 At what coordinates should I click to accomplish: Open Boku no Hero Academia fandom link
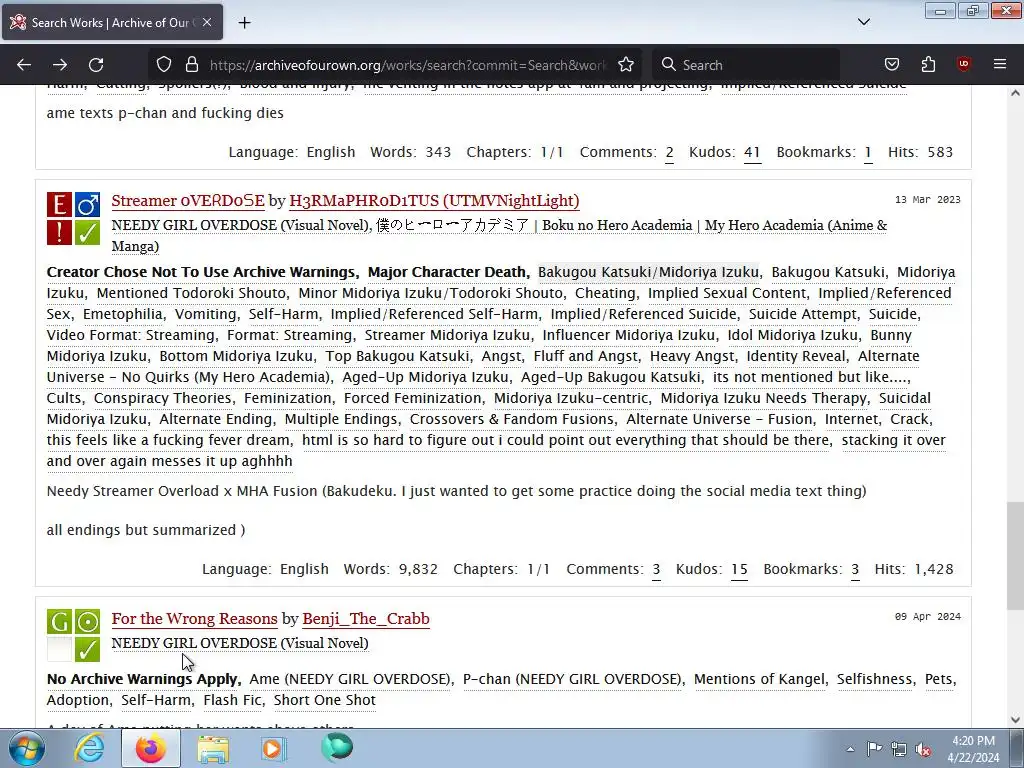[x=632, y=225]
